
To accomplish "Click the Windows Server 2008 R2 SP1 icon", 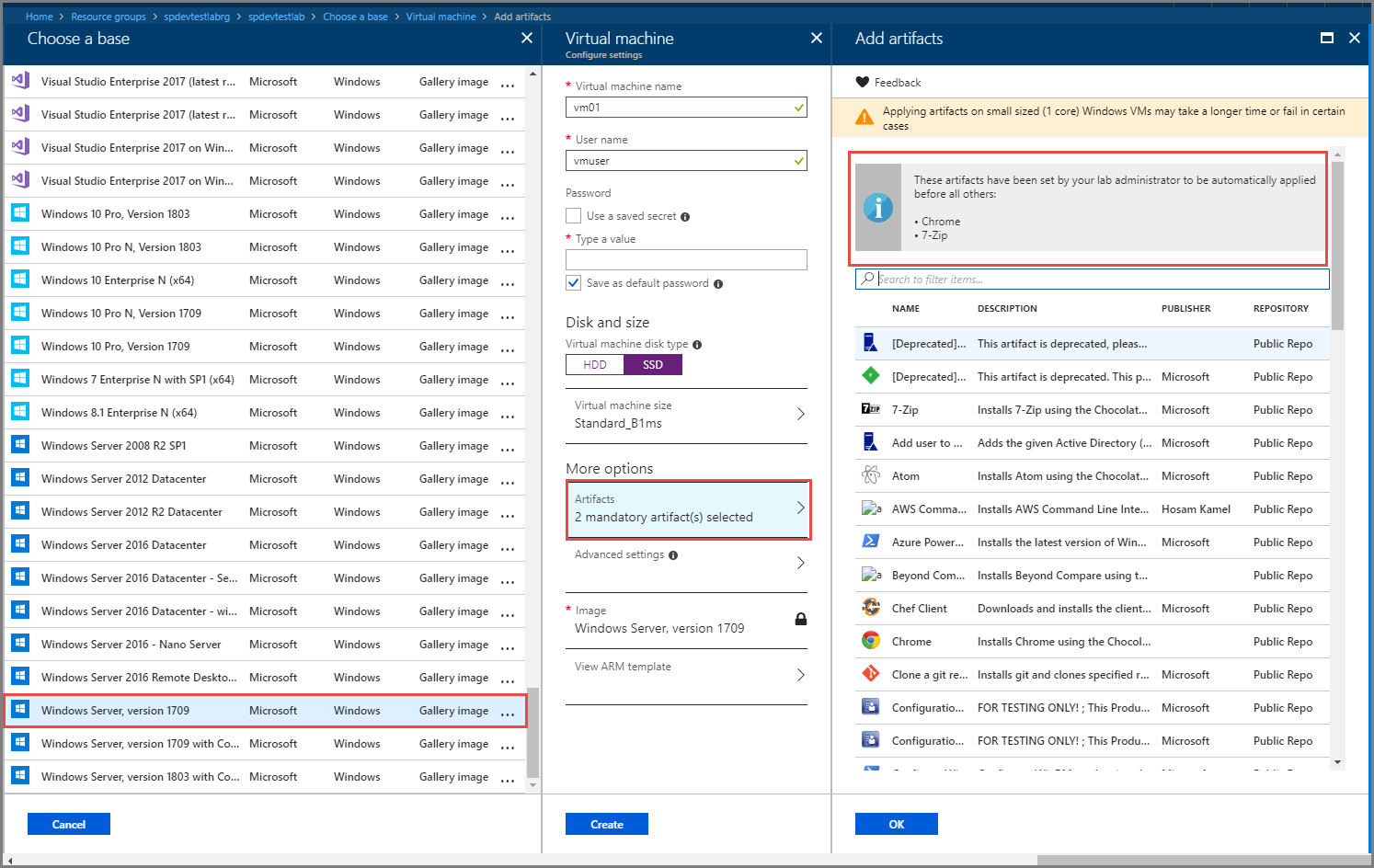I will (20, 445).
